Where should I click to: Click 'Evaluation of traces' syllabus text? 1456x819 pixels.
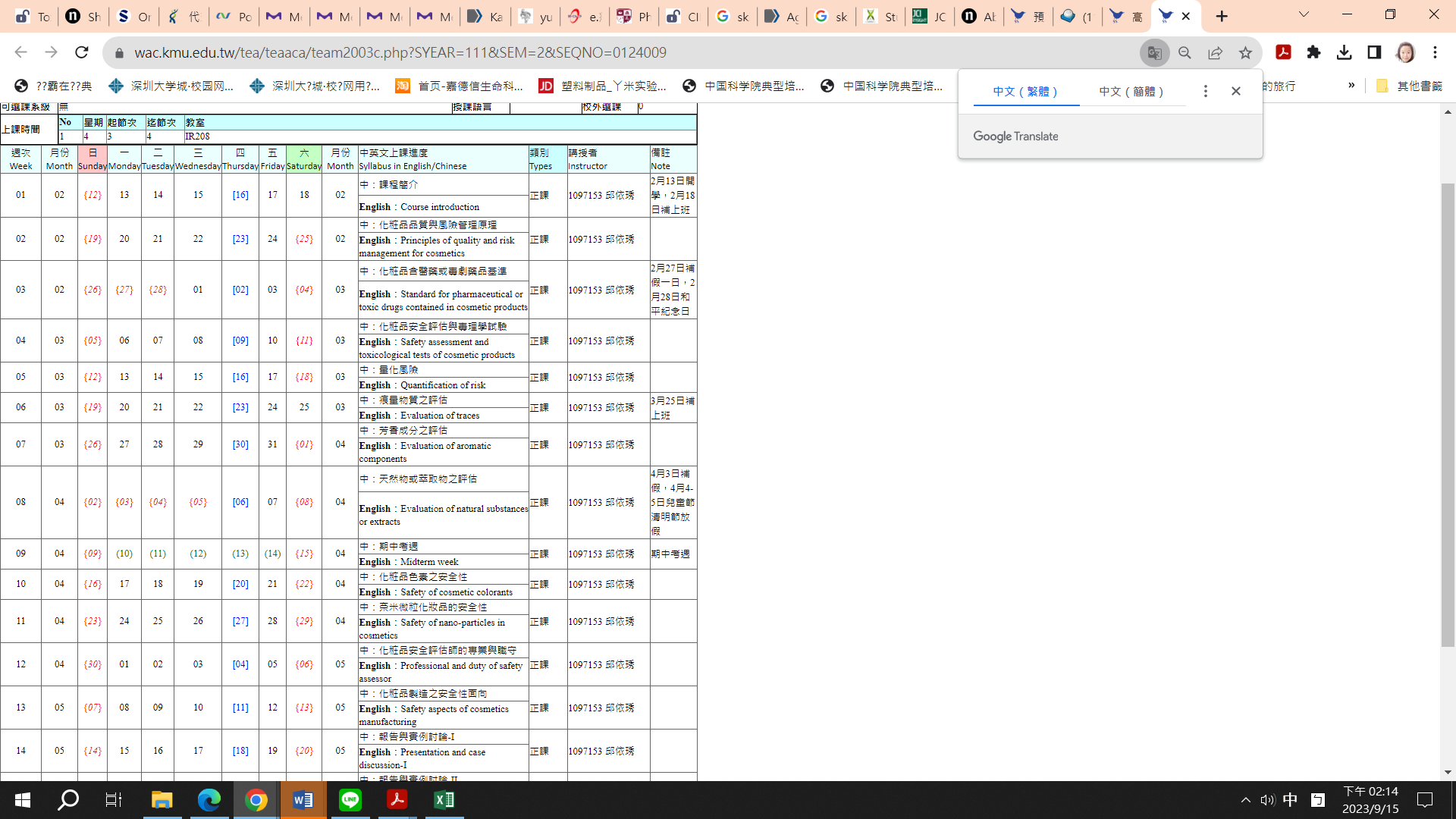tap(439, 416)
